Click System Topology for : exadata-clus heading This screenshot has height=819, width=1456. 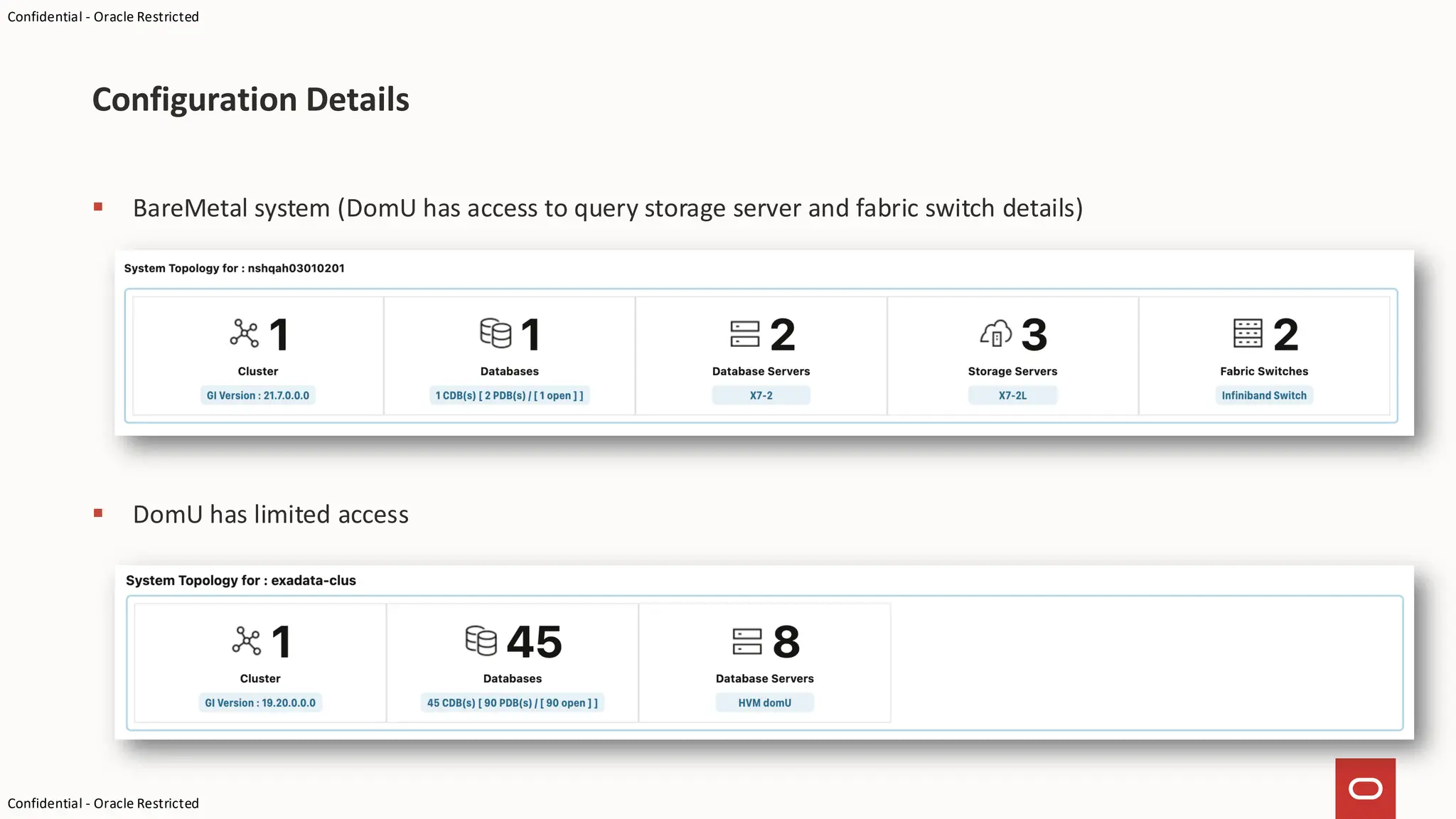(241, 580)
